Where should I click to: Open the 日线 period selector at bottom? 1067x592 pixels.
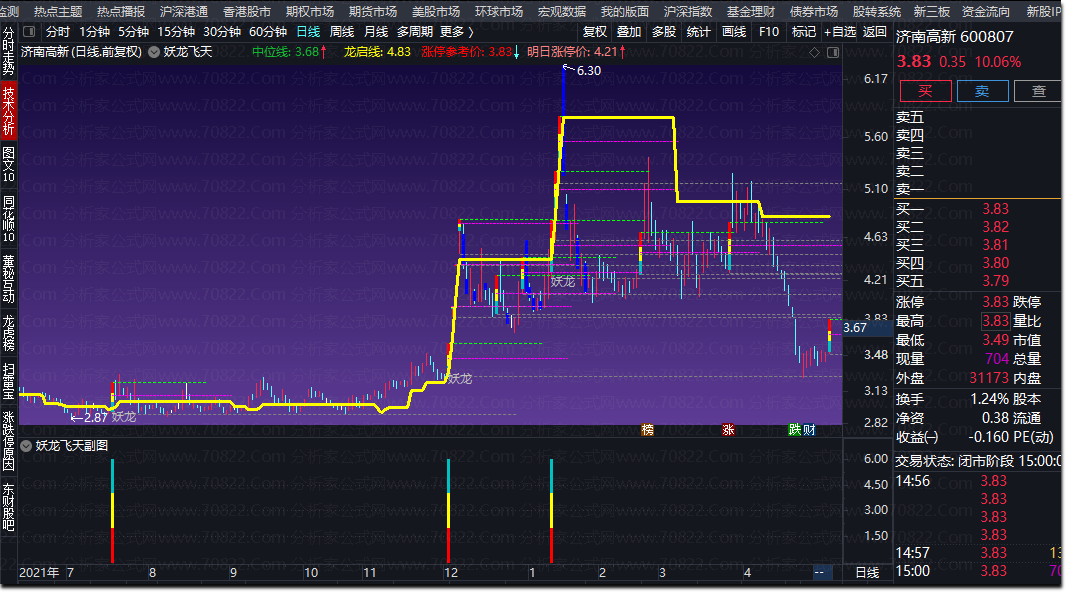tap(867, 572)
